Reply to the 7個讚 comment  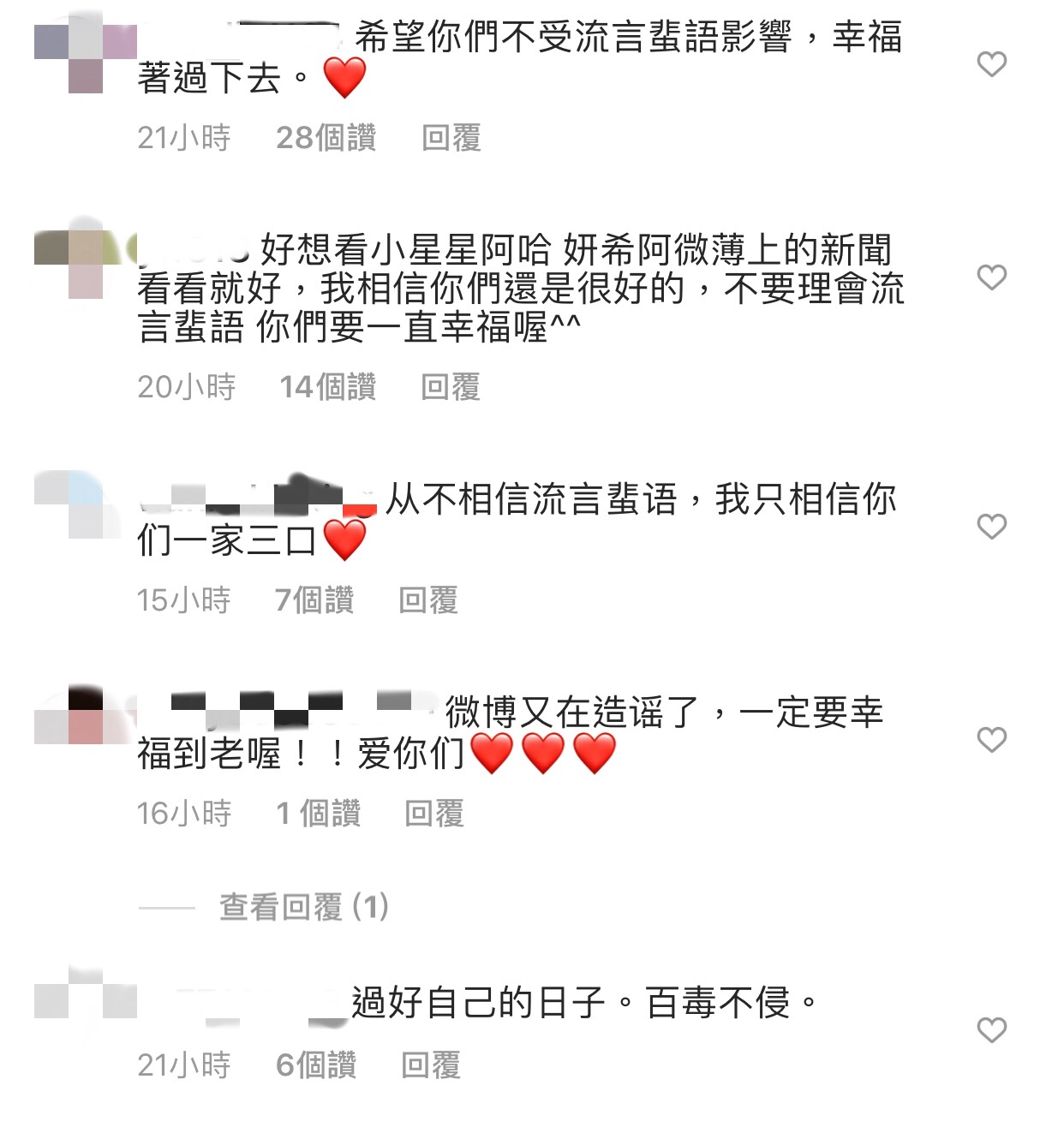pyautogui.click(x=428, y=599)
